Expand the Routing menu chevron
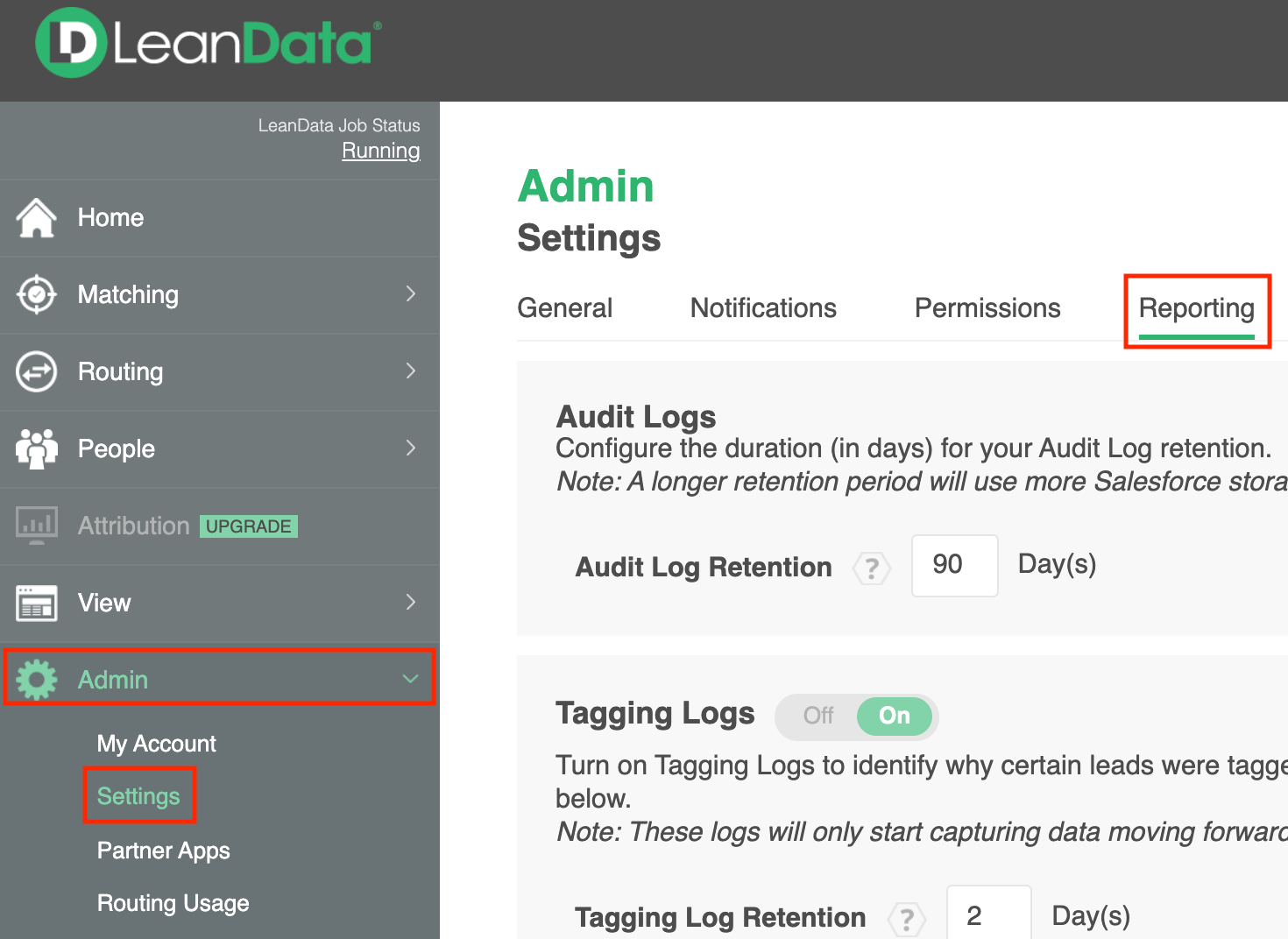The width and height of the screenshot is (1288, 939). [x=411, y=371]
